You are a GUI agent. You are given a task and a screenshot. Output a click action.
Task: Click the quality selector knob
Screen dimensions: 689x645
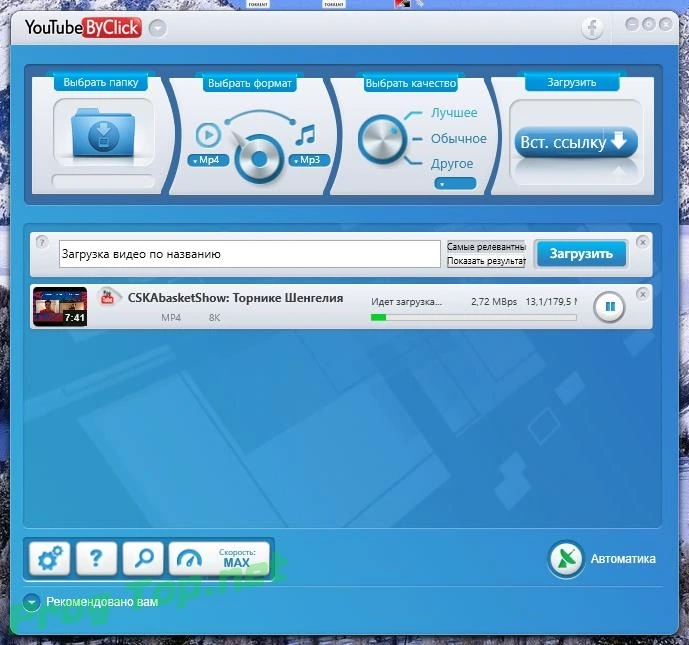pyautogui.click(x=382, y=139)
